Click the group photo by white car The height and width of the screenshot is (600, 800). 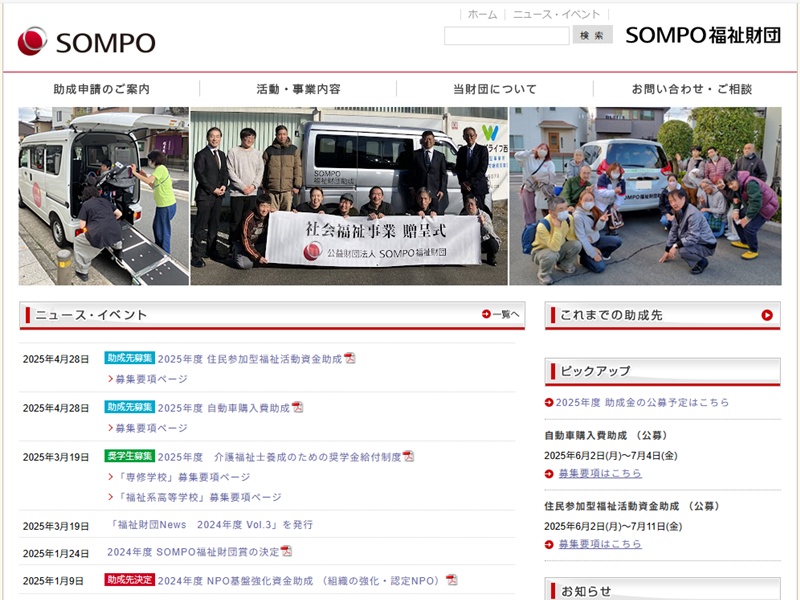645,196
